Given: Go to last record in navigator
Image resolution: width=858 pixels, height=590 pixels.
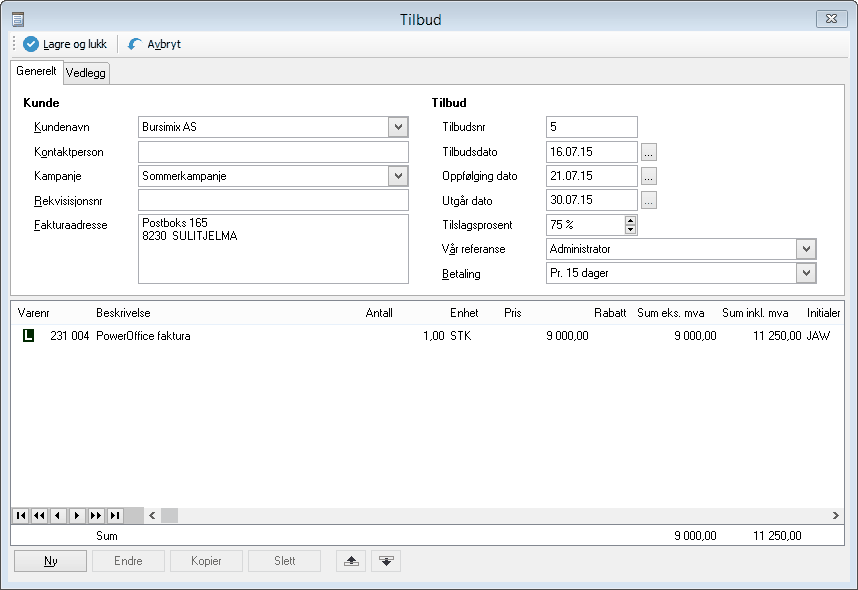Looking at the screenshot, I should click(x=115, y=515).
